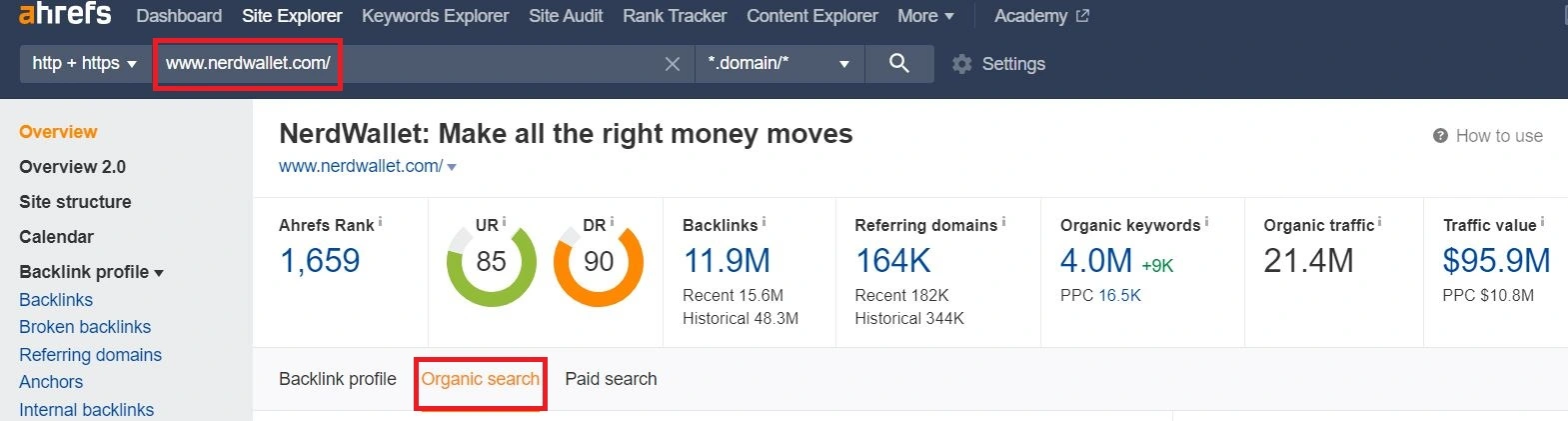
Task: Click info icon next to Organic keywords
Action: click(1206, 222)
